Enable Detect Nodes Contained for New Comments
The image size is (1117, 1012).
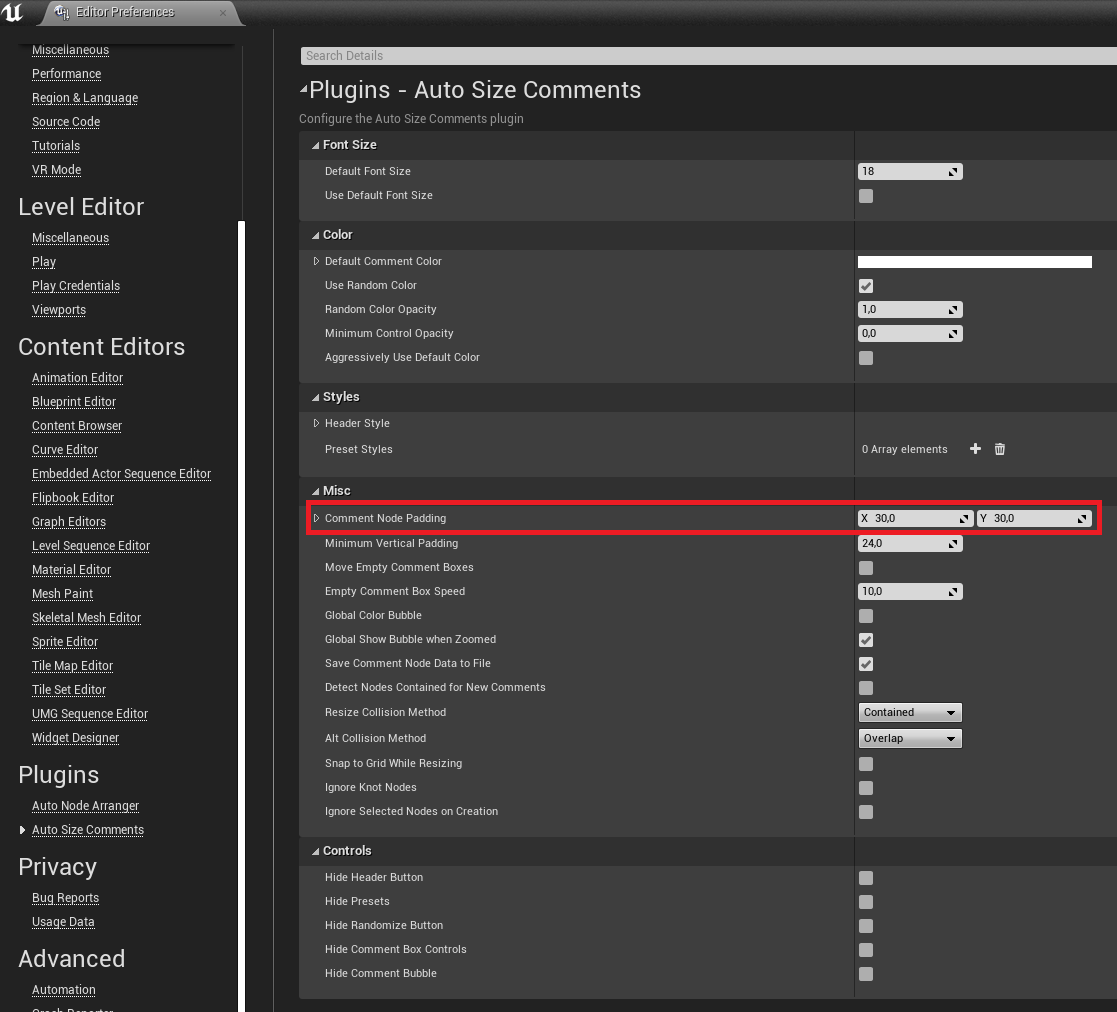[x=866, y=688]
